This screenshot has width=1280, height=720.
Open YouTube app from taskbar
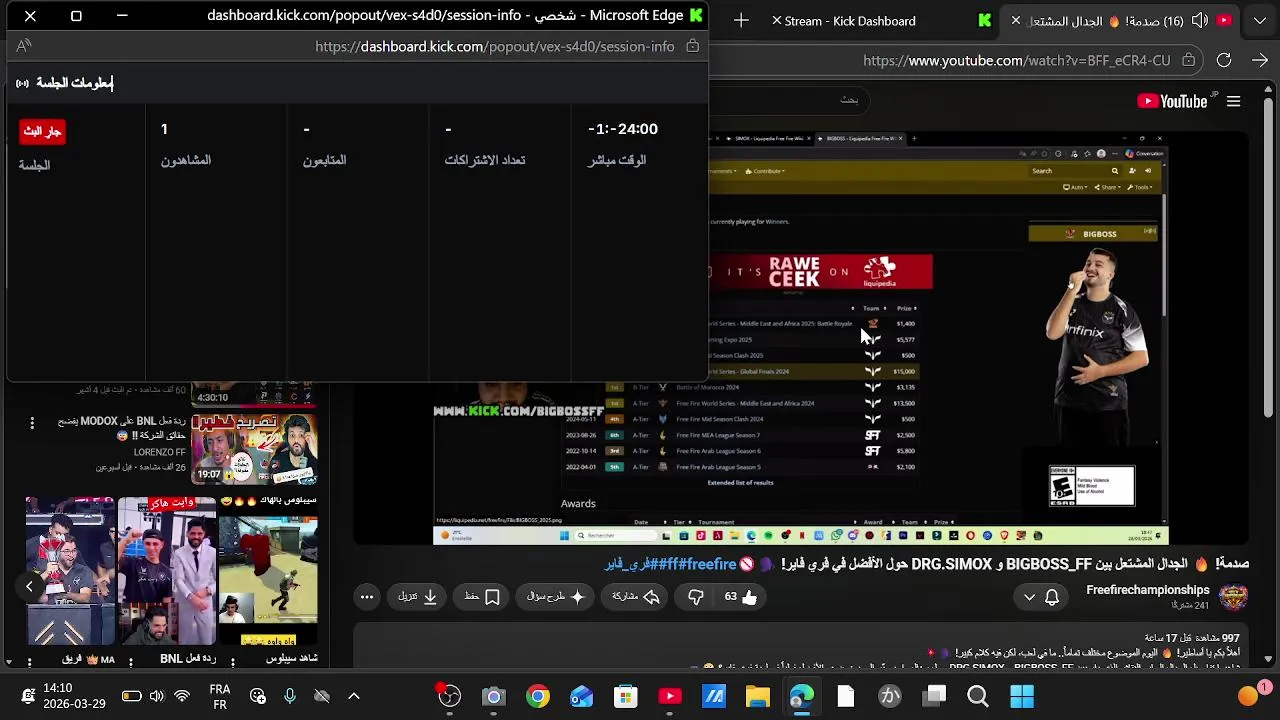[x=670, y=696]
